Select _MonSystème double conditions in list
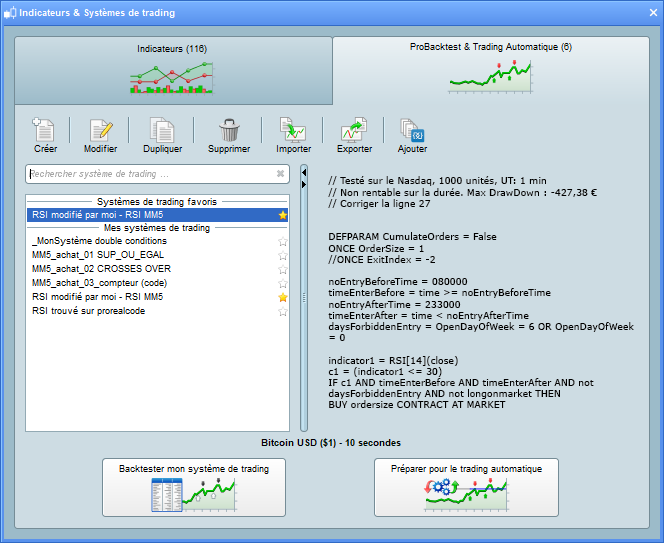This screenshot has width=664, height=543. 157,241
